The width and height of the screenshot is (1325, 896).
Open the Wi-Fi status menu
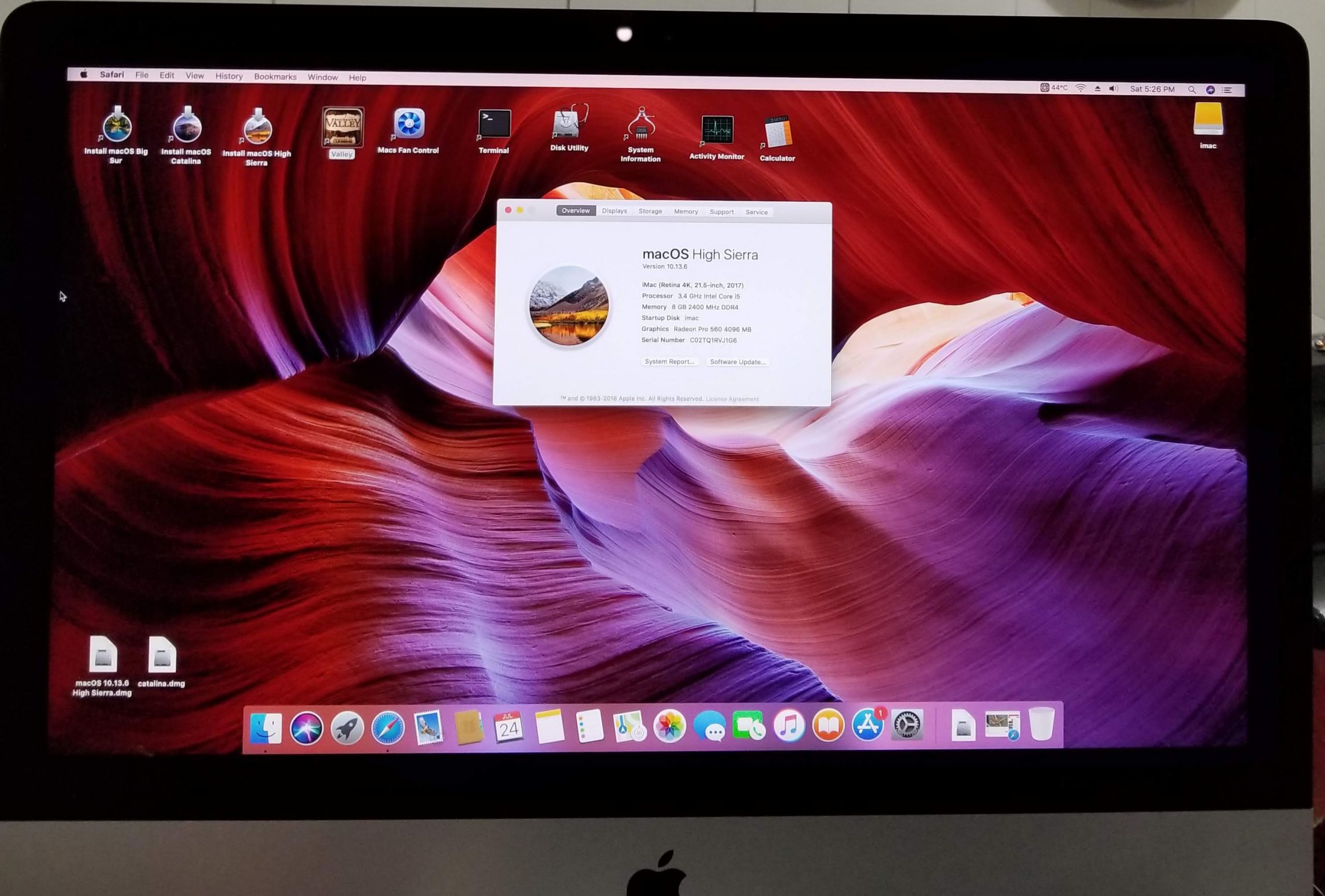1080,89
